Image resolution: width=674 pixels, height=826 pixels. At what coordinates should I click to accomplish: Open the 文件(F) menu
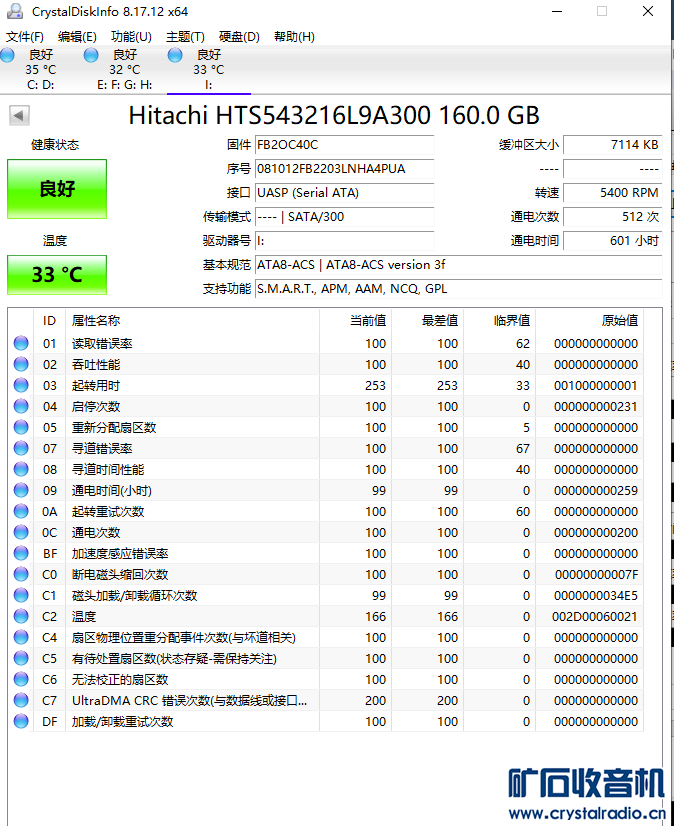(25, 36)
